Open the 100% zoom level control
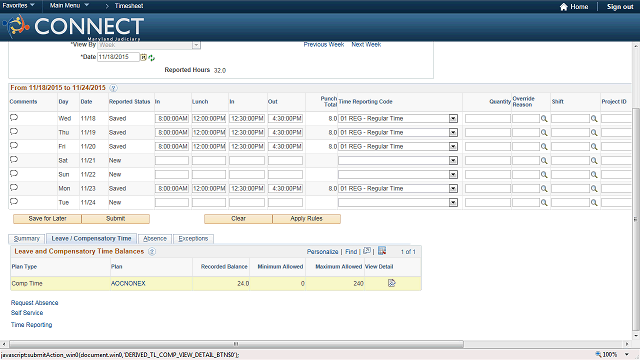Screen dimensions: 640x360 tap(612, 354)
